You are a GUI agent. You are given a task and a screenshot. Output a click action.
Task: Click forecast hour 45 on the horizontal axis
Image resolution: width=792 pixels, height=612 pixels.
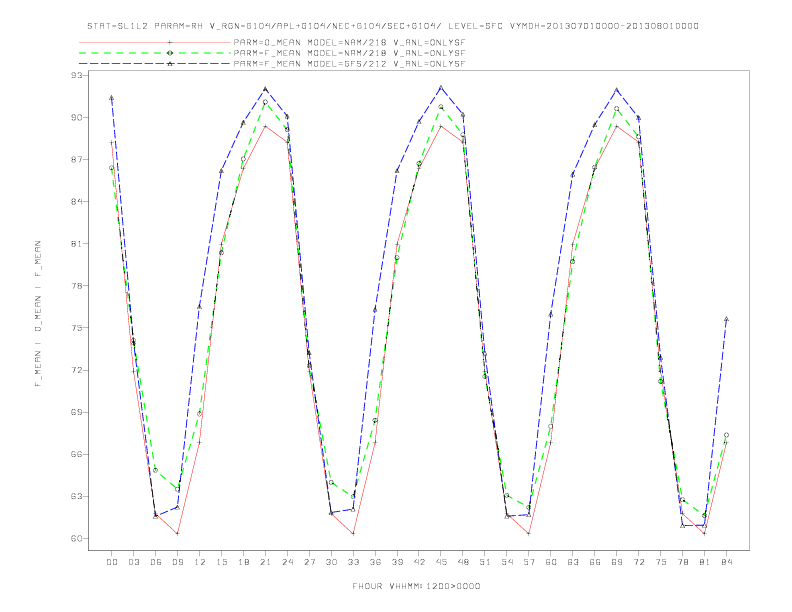click(x=441, y=562)
